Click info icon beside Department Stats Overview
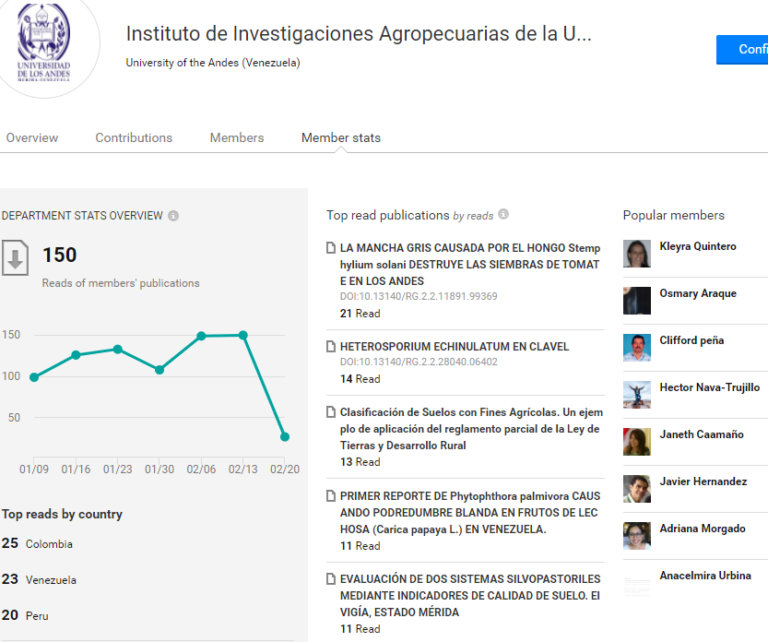Viewport: 768px width, 642px height. [173, 215]
